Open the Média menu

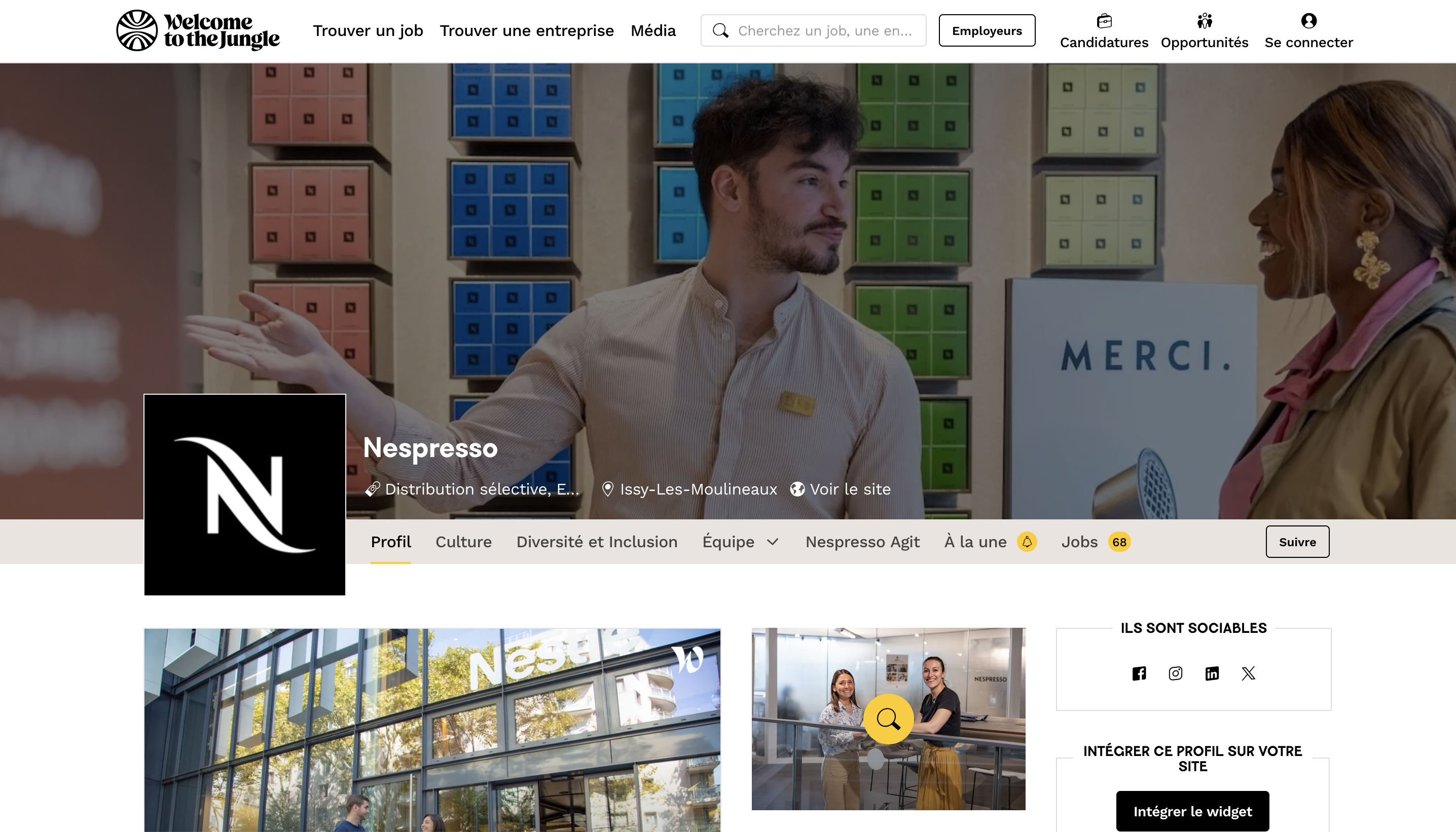pyautogui.click(x=653, y=31)
